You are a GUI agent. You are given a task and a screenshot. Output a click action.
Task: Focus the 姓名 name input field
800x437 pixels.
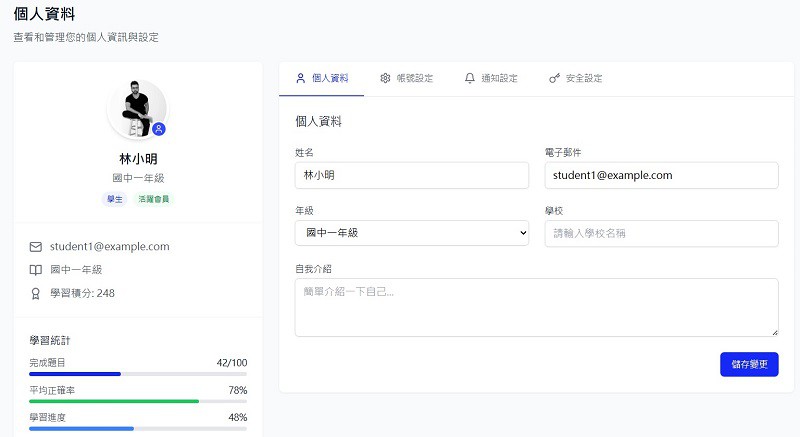click(411, 175)
